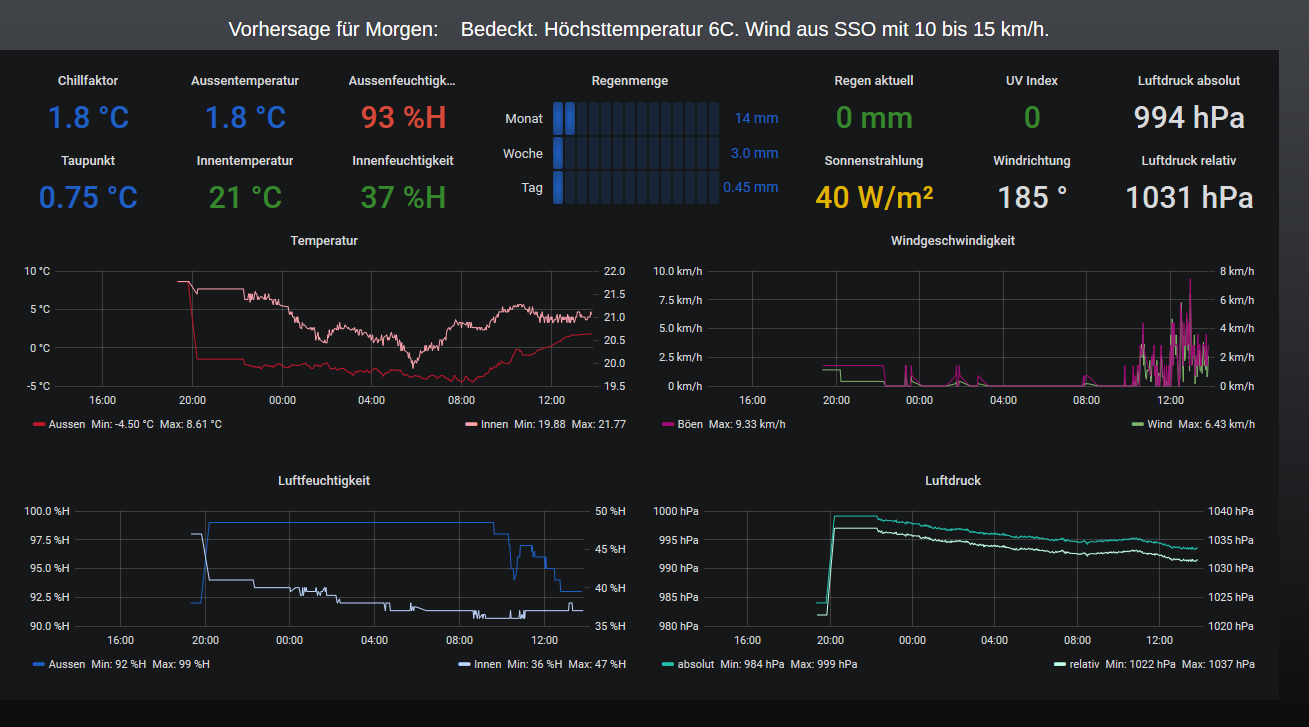Click the Tag rain bar gauge

pos(636,187)
